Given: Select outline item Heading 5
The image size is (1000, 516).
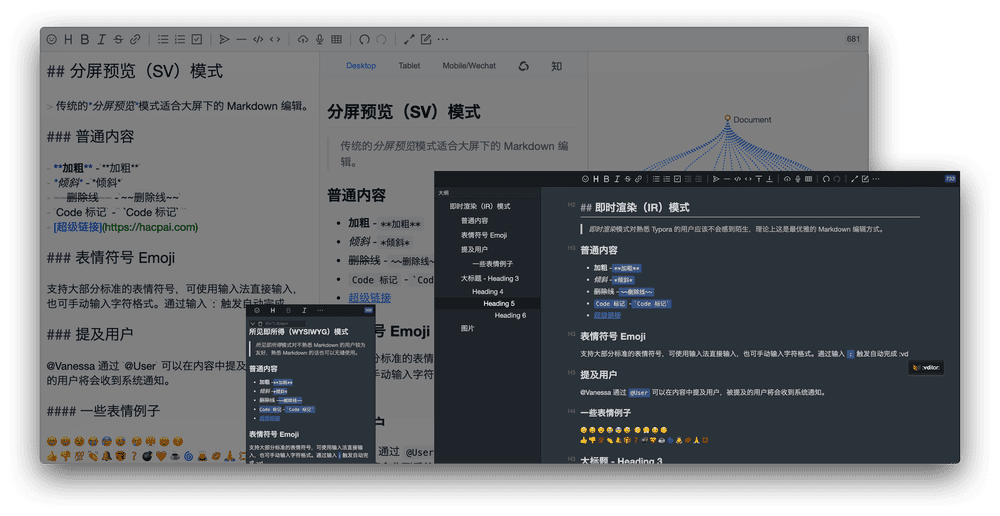Looking at the screenshot, I should pos(499,304).
